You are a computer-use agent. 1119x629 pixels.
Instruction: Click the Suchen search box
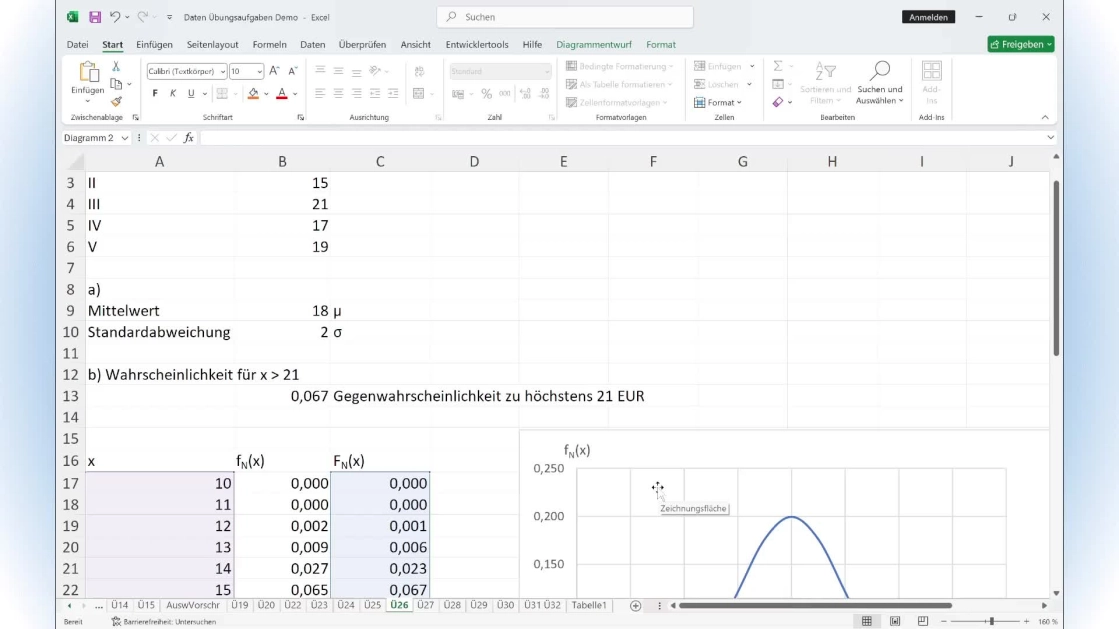[564, 17]
